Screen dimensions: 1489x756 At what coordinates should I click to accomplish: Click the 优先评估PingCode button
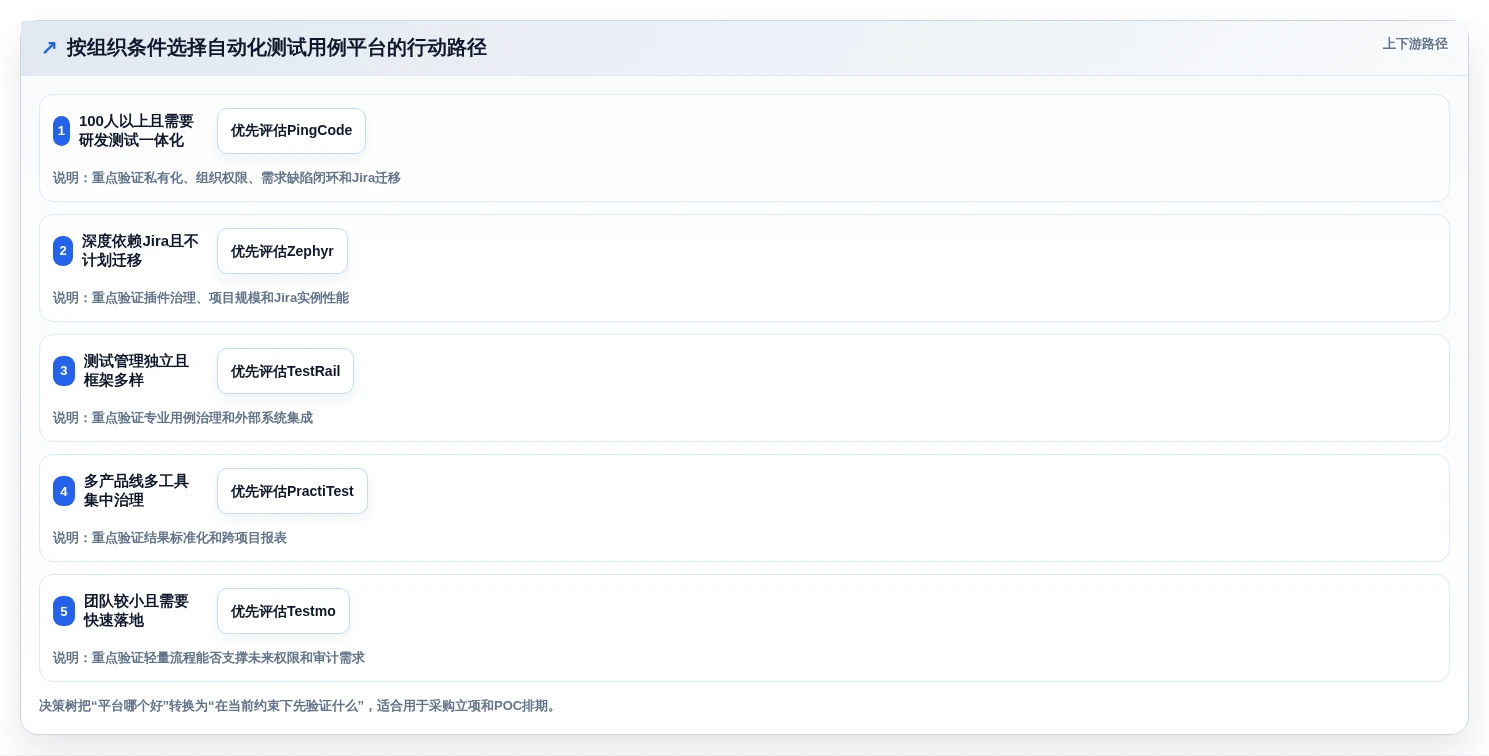coord(291,131)
